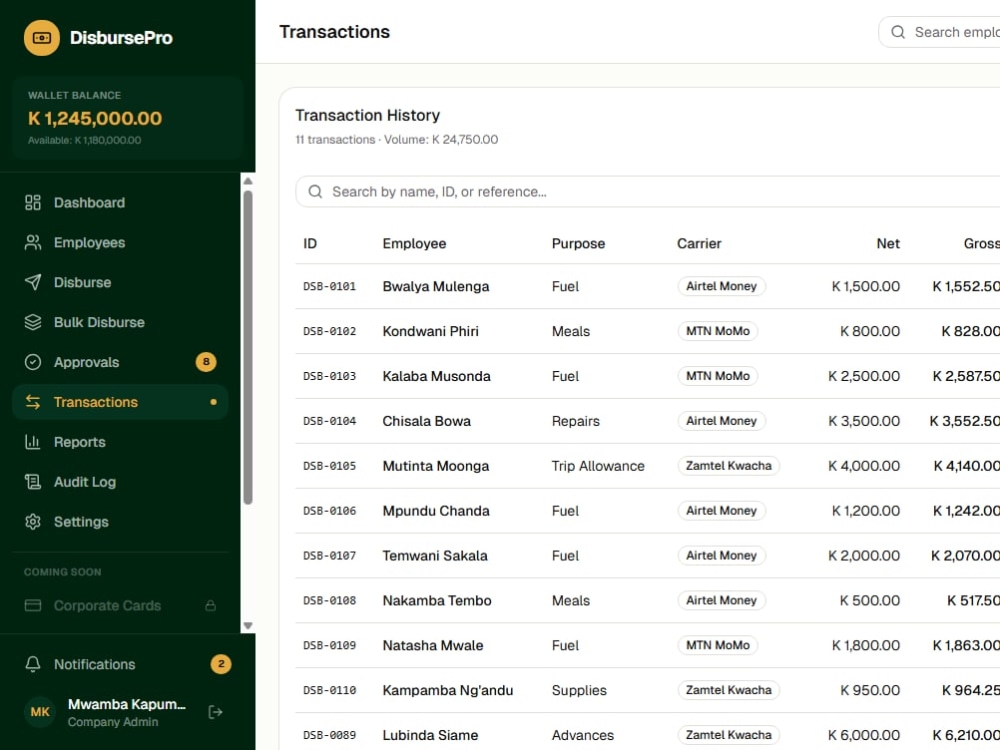Click employee name Kalaba Musonda
The height and width of the screenshot is (750, 1000).
[x=436, y=376]
